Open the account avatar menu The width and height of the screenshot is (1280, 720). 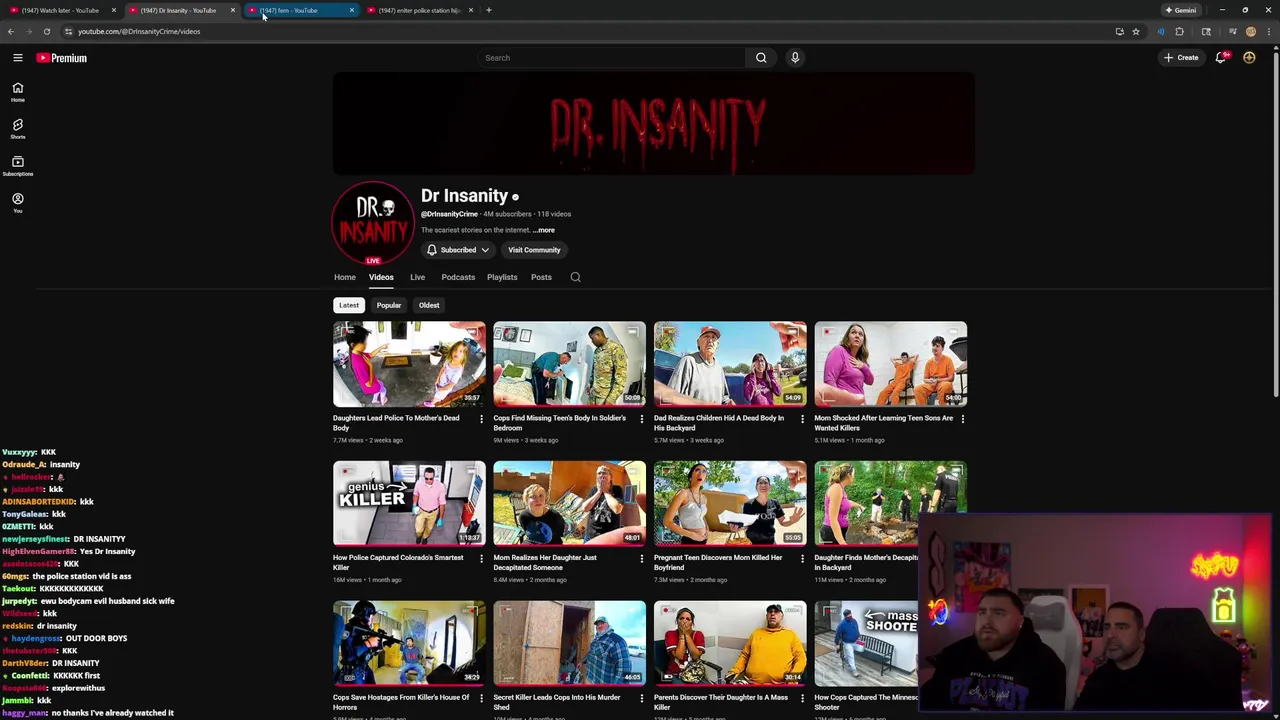tap(1249, 58)
